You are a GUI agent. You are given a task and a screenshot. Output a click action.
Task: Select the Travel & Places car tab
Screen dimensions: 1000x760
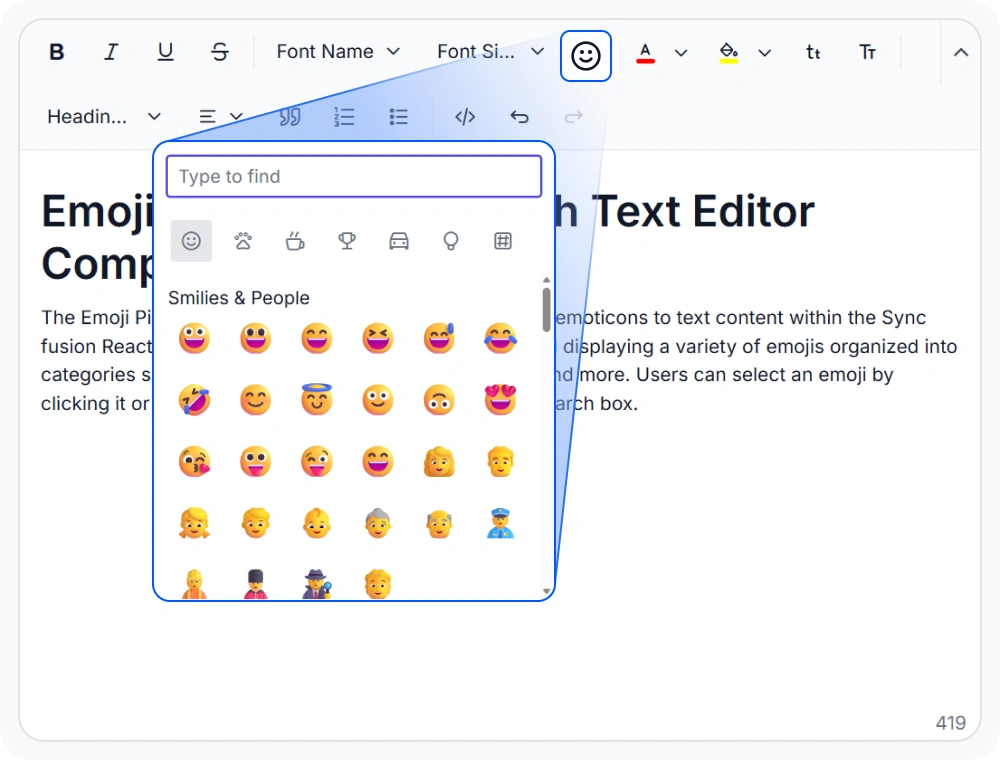pos(399,241)
